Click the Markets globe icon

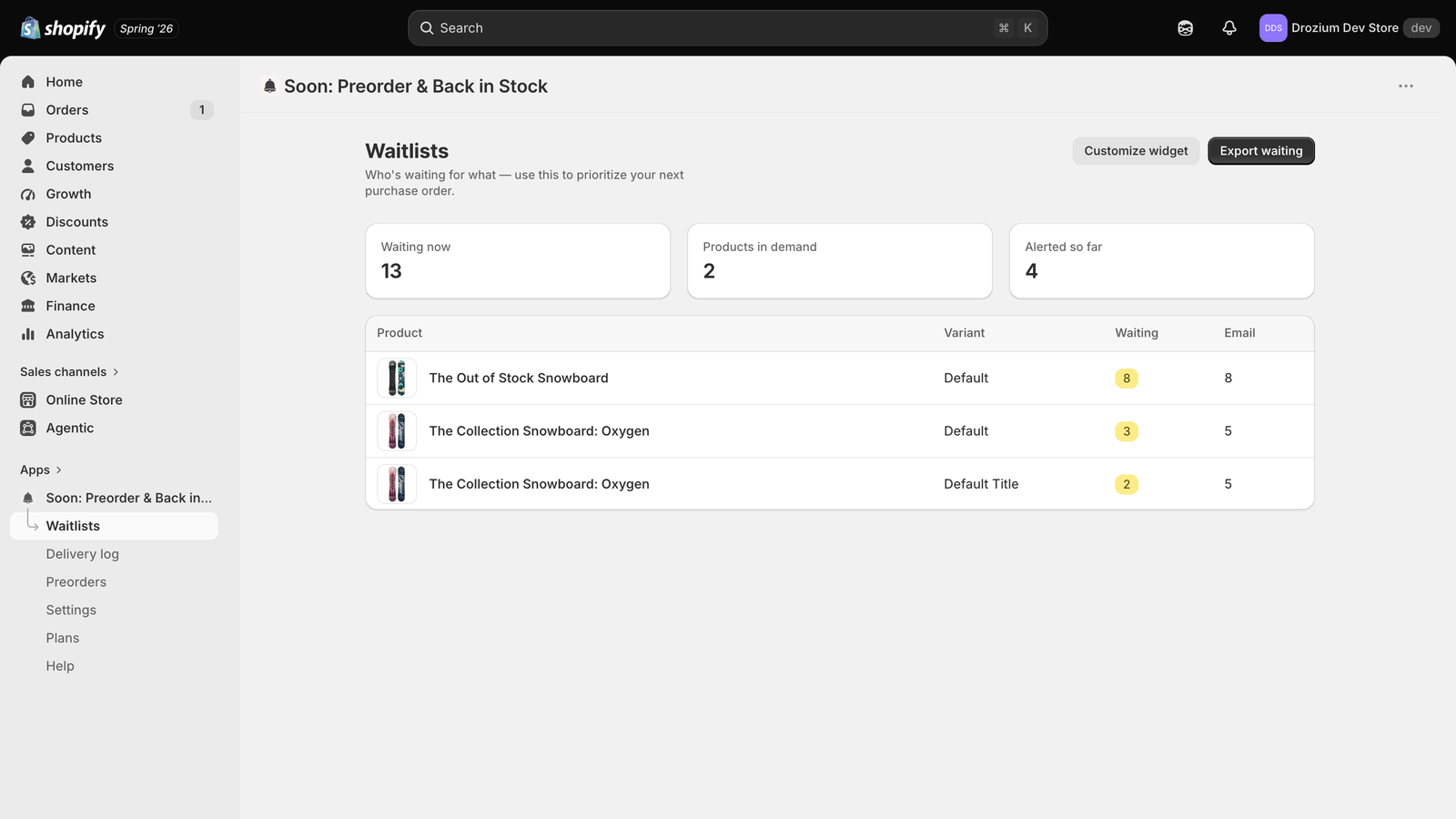tap(28, 278)
